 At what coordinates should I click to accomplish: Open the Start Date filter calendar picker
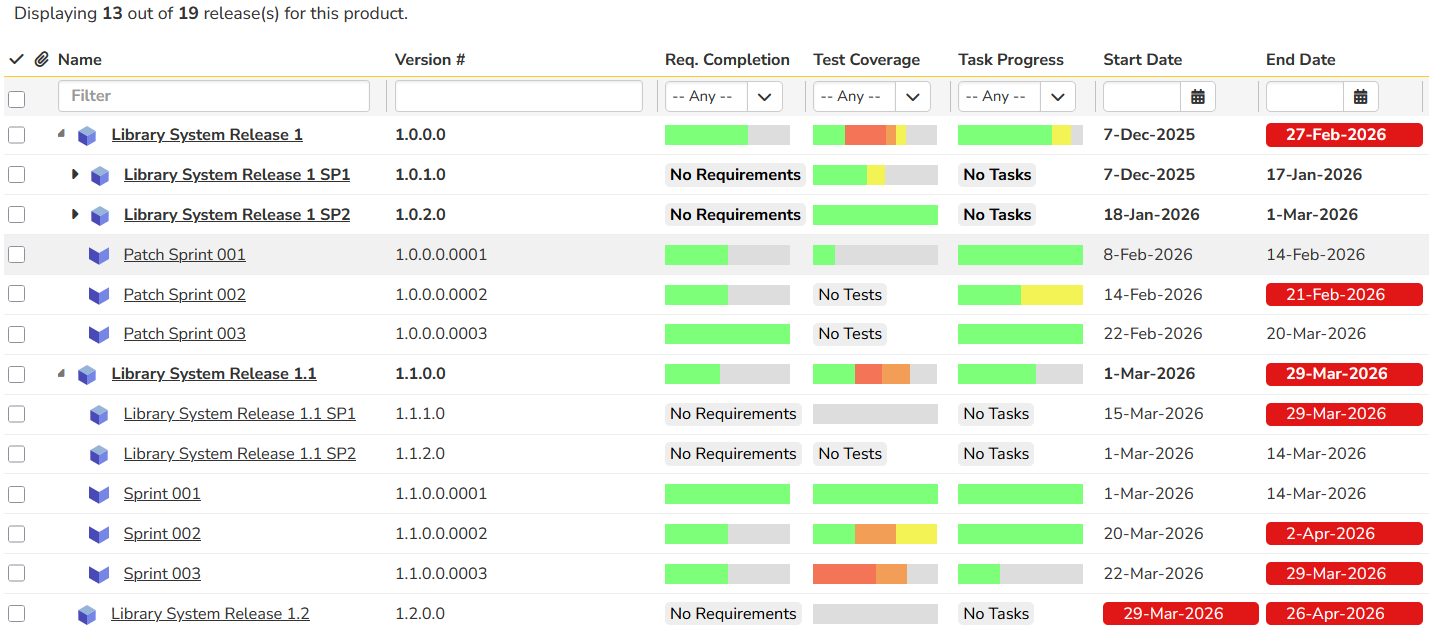(x=1198, y=97)
